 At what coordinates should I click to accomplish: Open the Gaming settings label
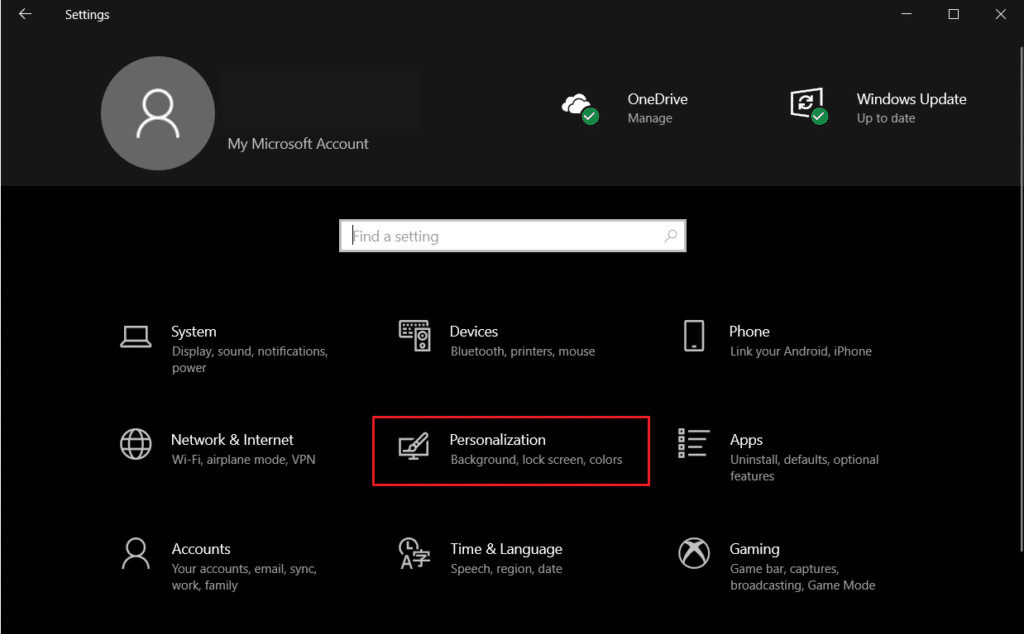point(754,549)
